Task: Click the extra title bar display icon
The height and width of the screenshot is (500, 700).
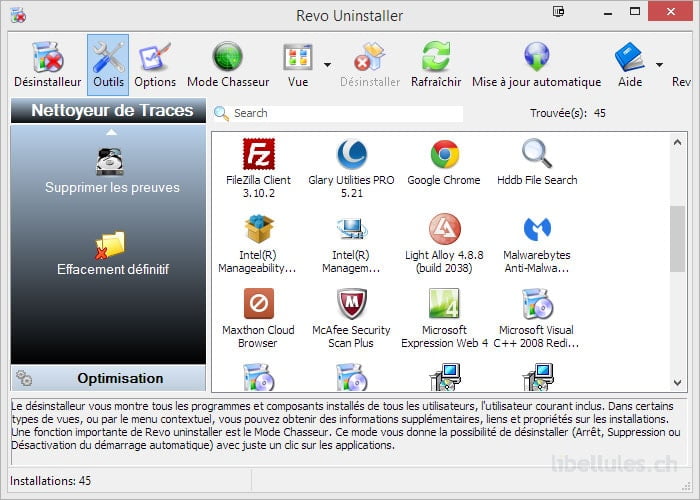Action: tap(558, 11)
